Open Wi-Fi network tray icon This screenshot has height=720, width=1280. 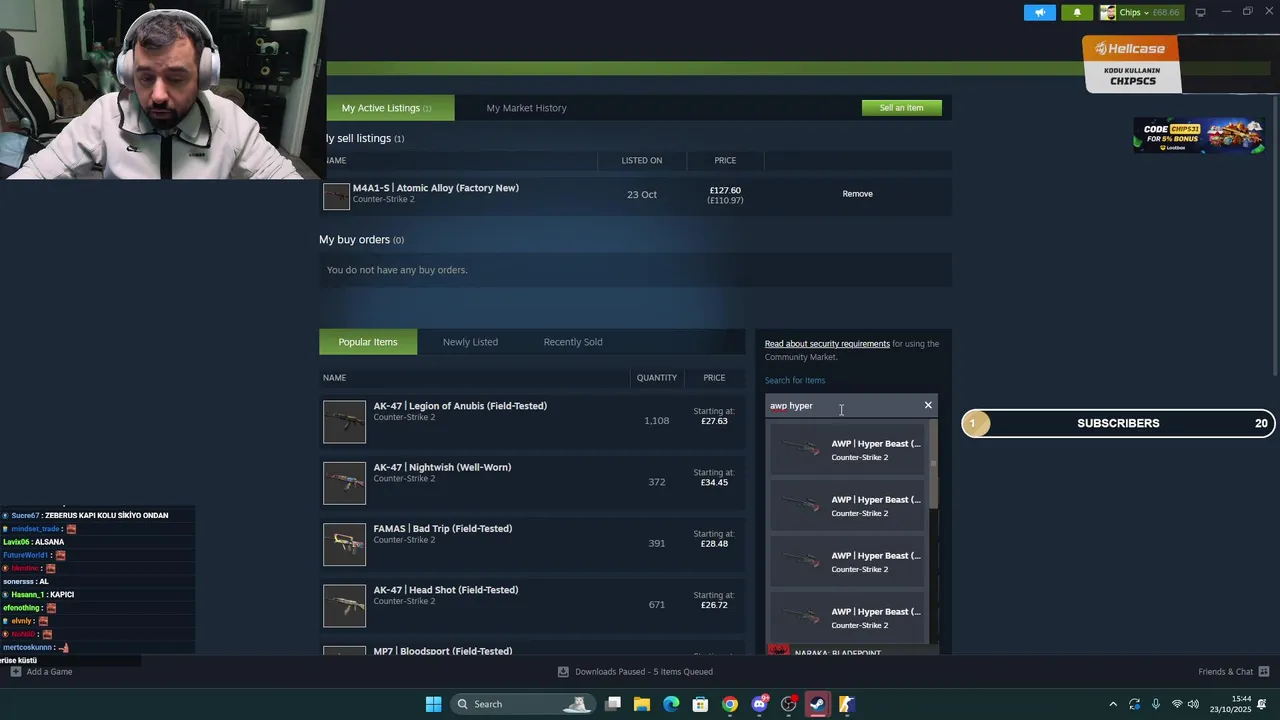click(1177, 704)
